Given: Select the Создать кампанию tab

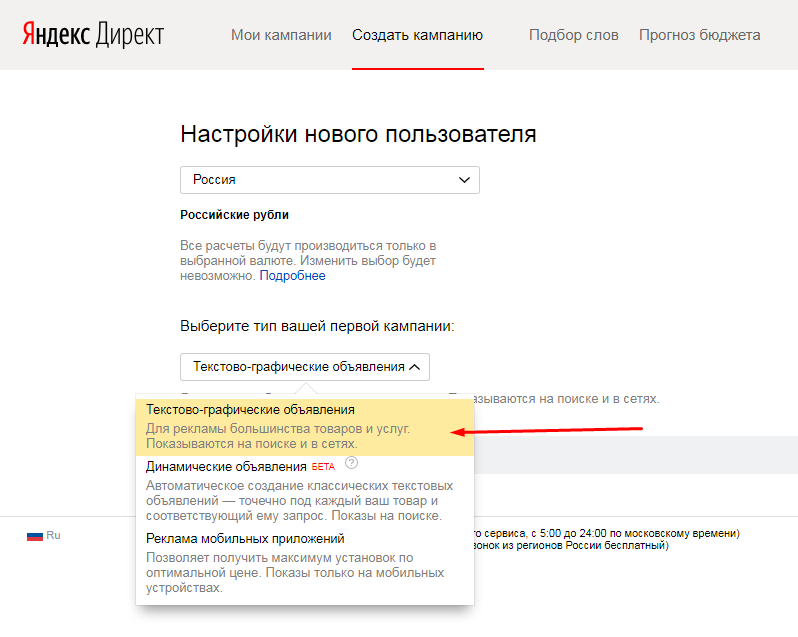Looking at the screenshot, I should (417, 35).
